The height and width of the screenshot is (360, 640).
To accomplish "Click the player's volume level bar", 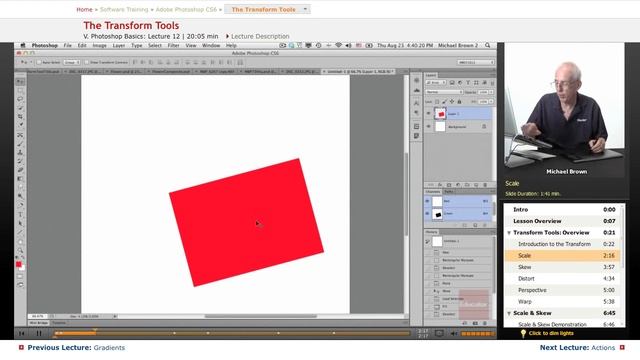I will [478, 334].
